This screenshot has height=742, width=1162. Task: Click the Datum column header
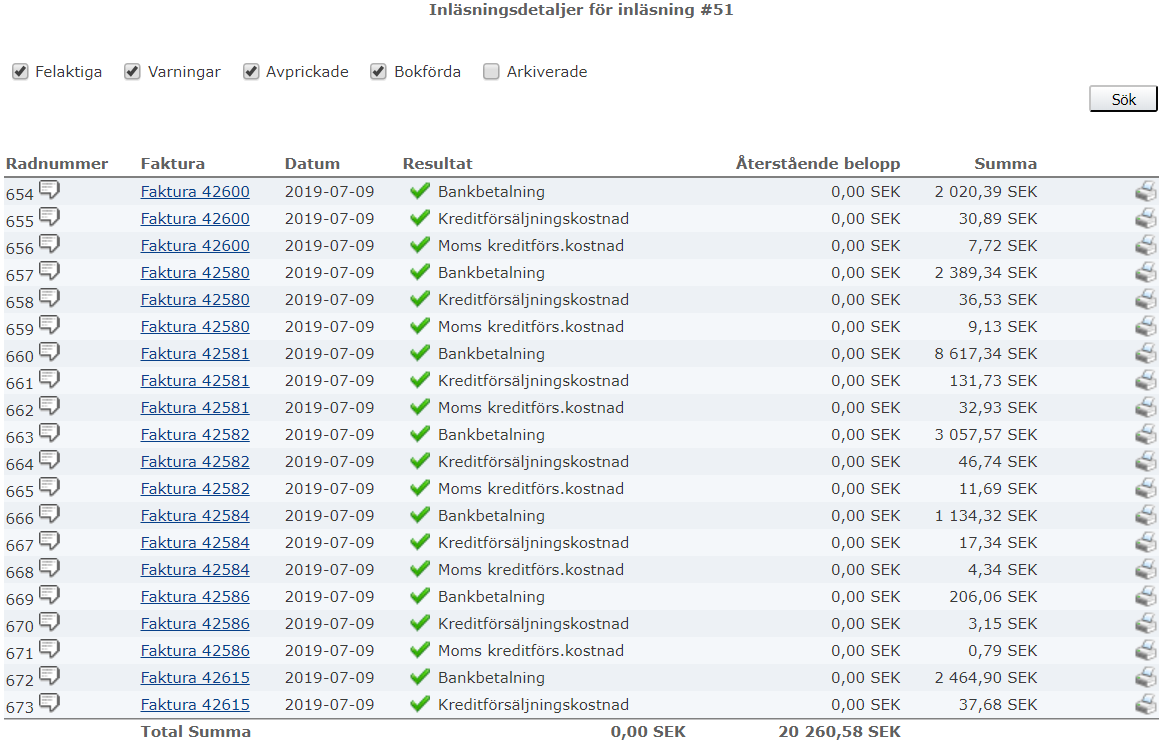click(x=312, y=164)
